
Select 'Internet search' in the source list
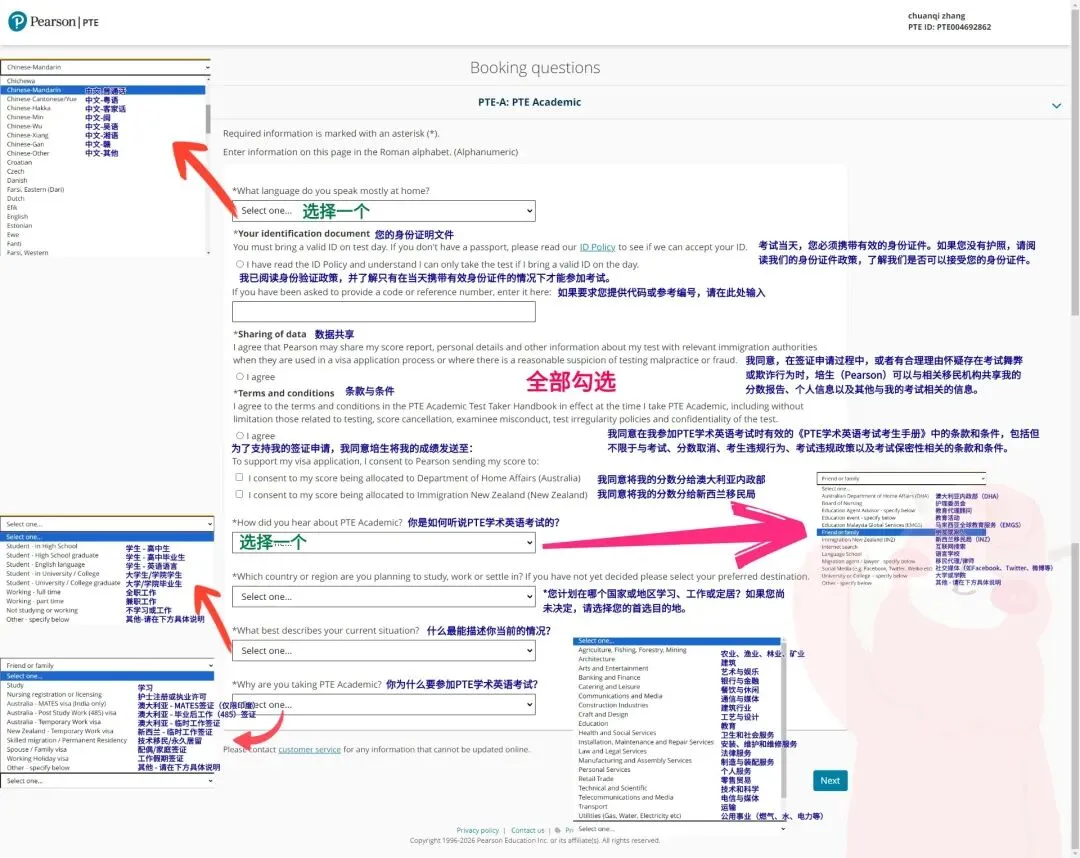[x=840, y=547]
